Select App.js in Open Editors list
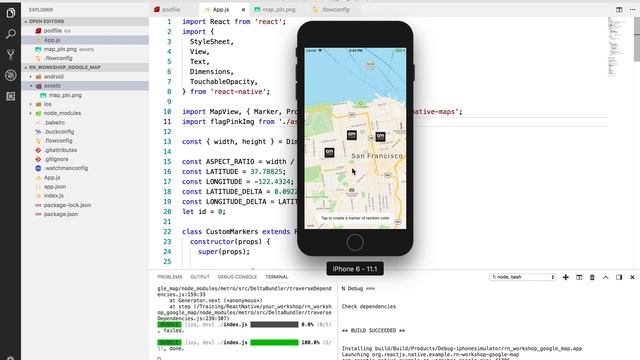640x360 pixels. pyautogui.click(x=85, y=40)
